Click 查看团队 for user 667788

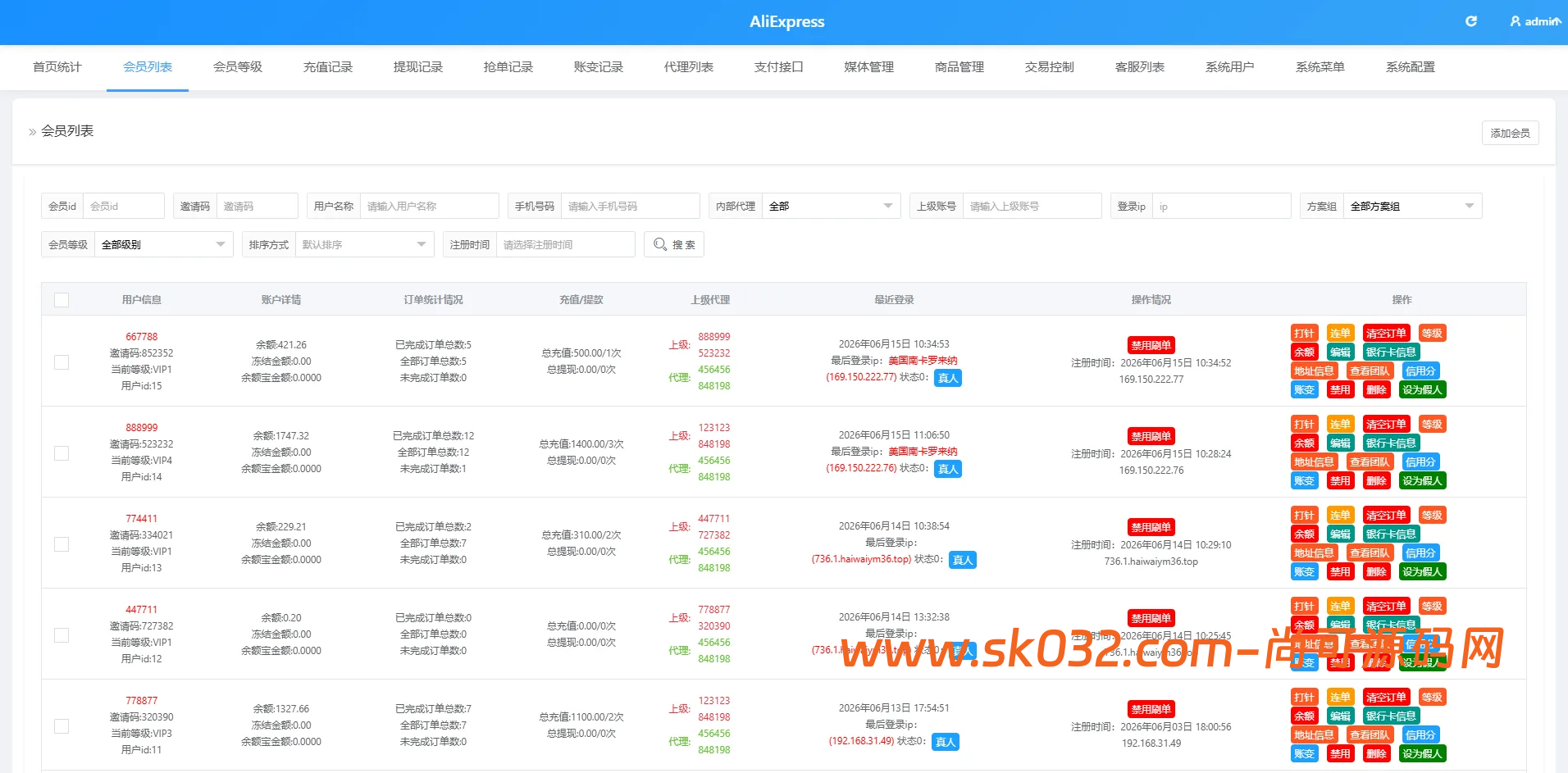tap(1370, 371)
